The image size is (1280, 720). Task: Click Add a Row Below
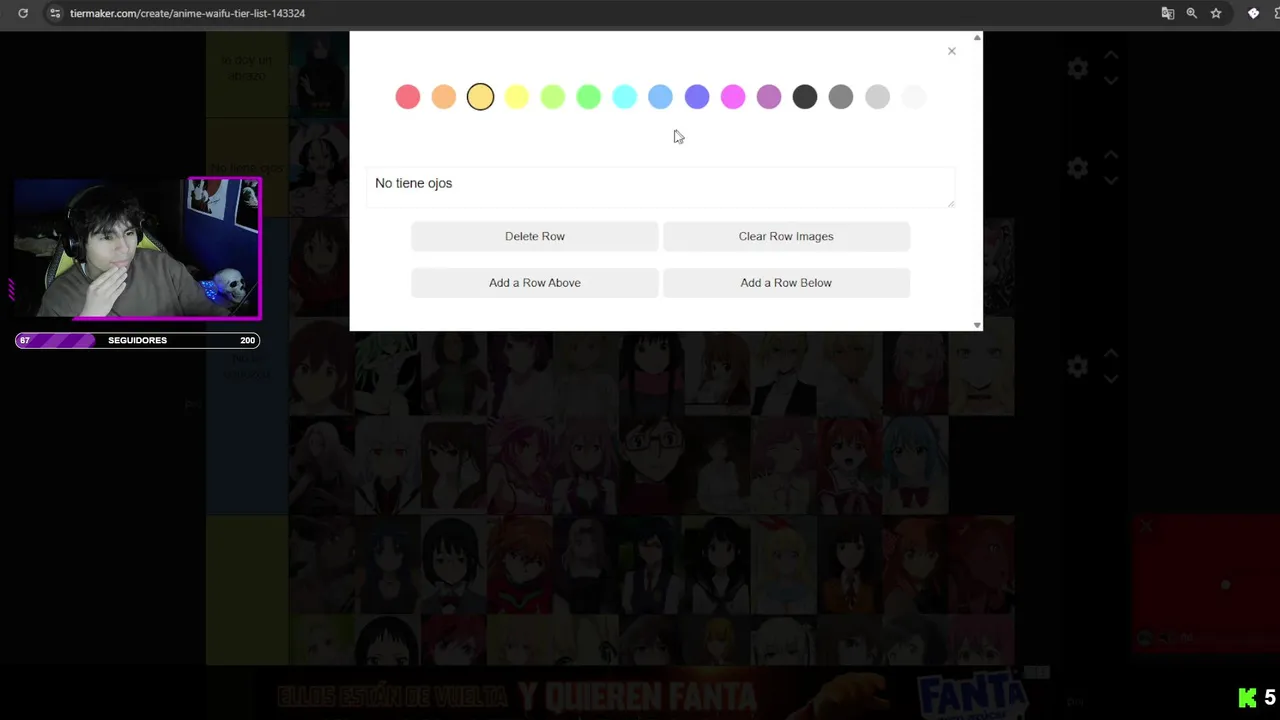786,283
